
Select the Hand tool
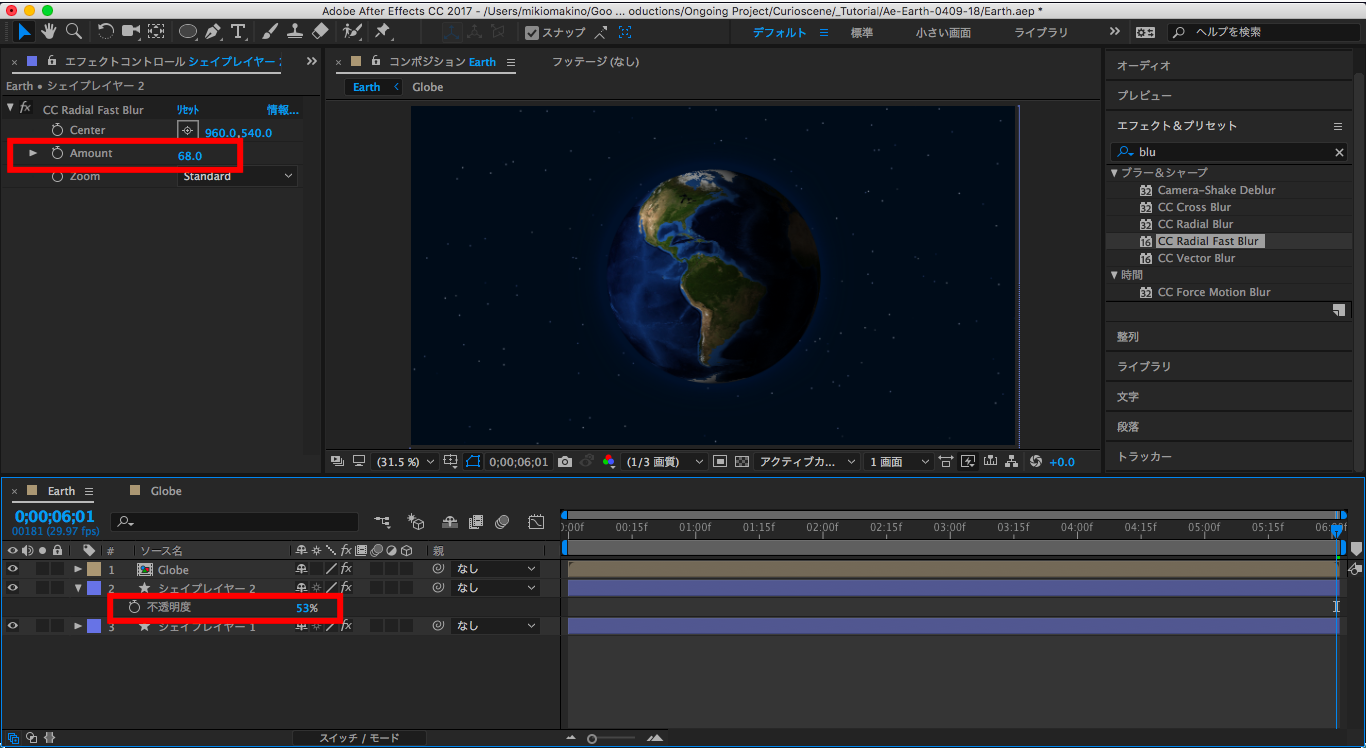coord(48,32)
